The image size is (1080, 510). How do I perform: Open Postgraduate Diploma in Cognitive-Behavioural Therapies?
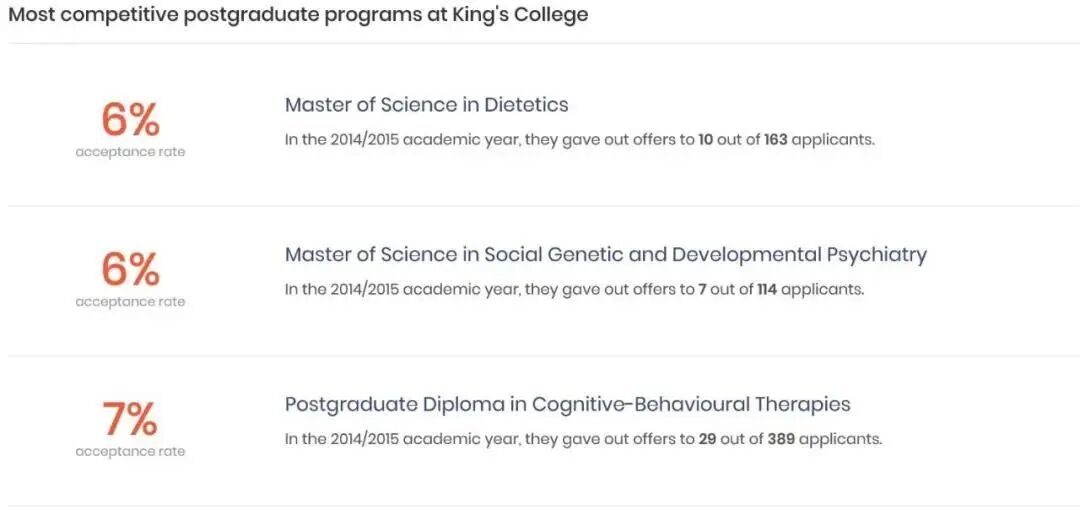point(567,405)
